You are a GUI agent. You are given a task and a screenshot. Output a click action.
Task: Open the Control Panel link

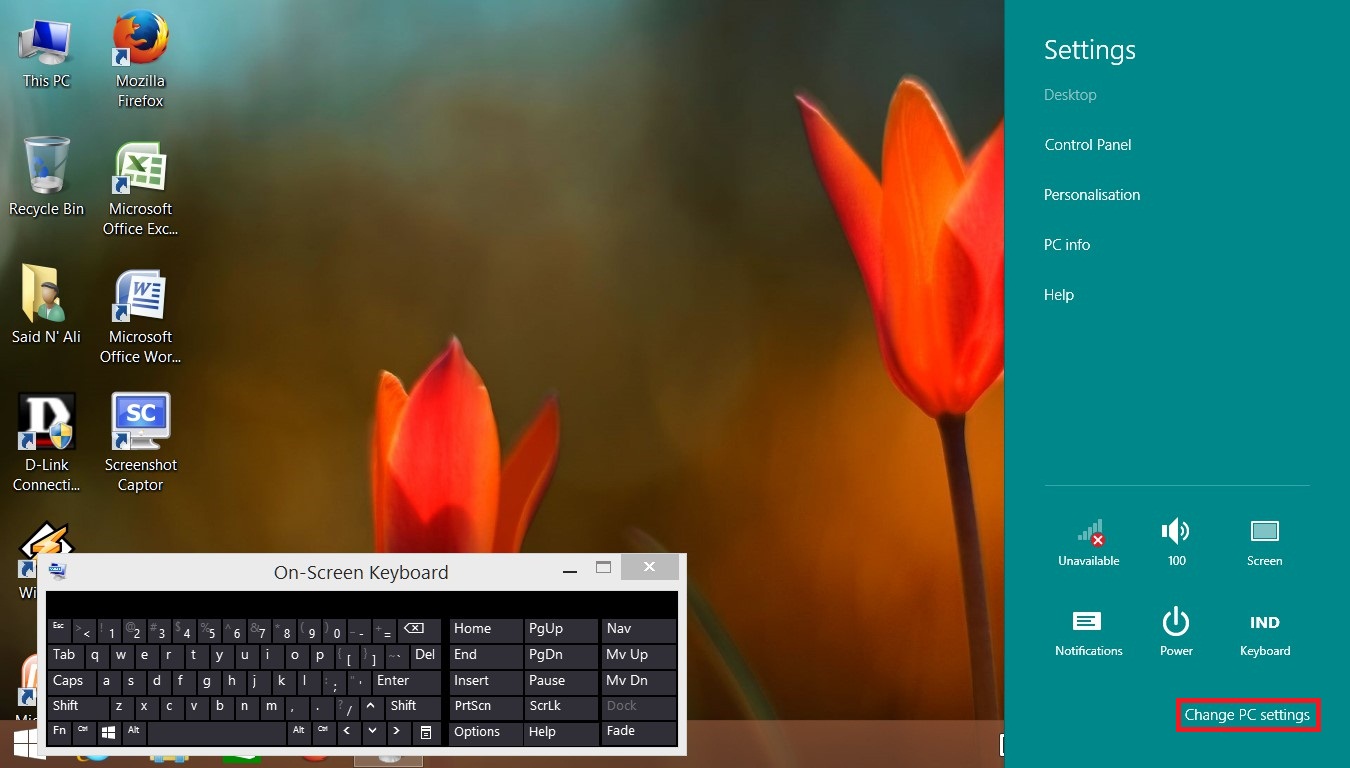click(1087, 144)
